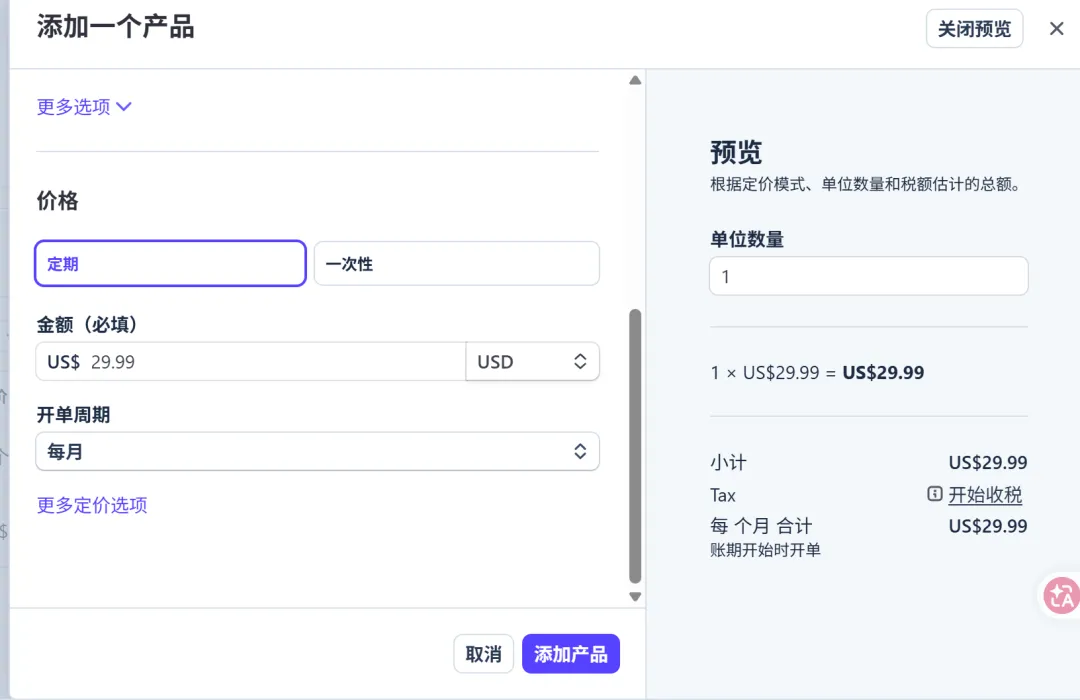Click the scrollbar down arrow

(x=634, y=597)
